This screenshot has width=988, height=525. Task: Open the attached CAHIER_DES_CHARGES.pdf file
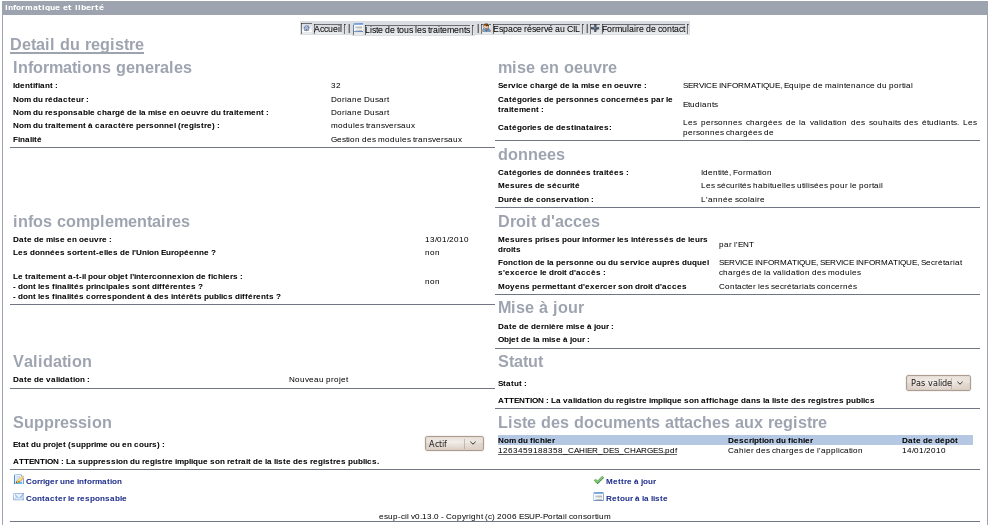[x=587, y=450]
